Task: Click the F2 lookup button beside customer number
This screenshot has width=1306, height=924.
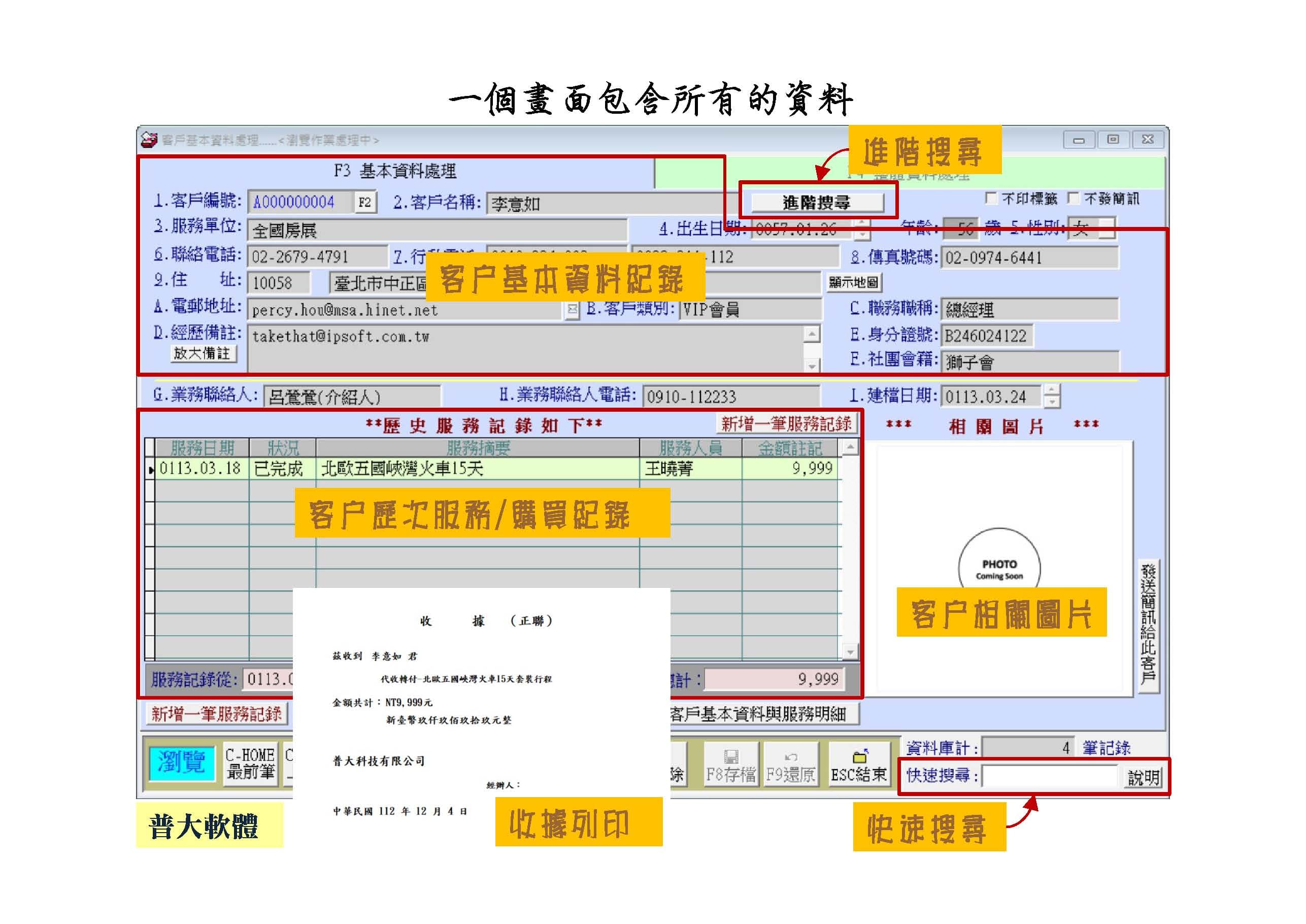Action: click(x=364, y=202)
